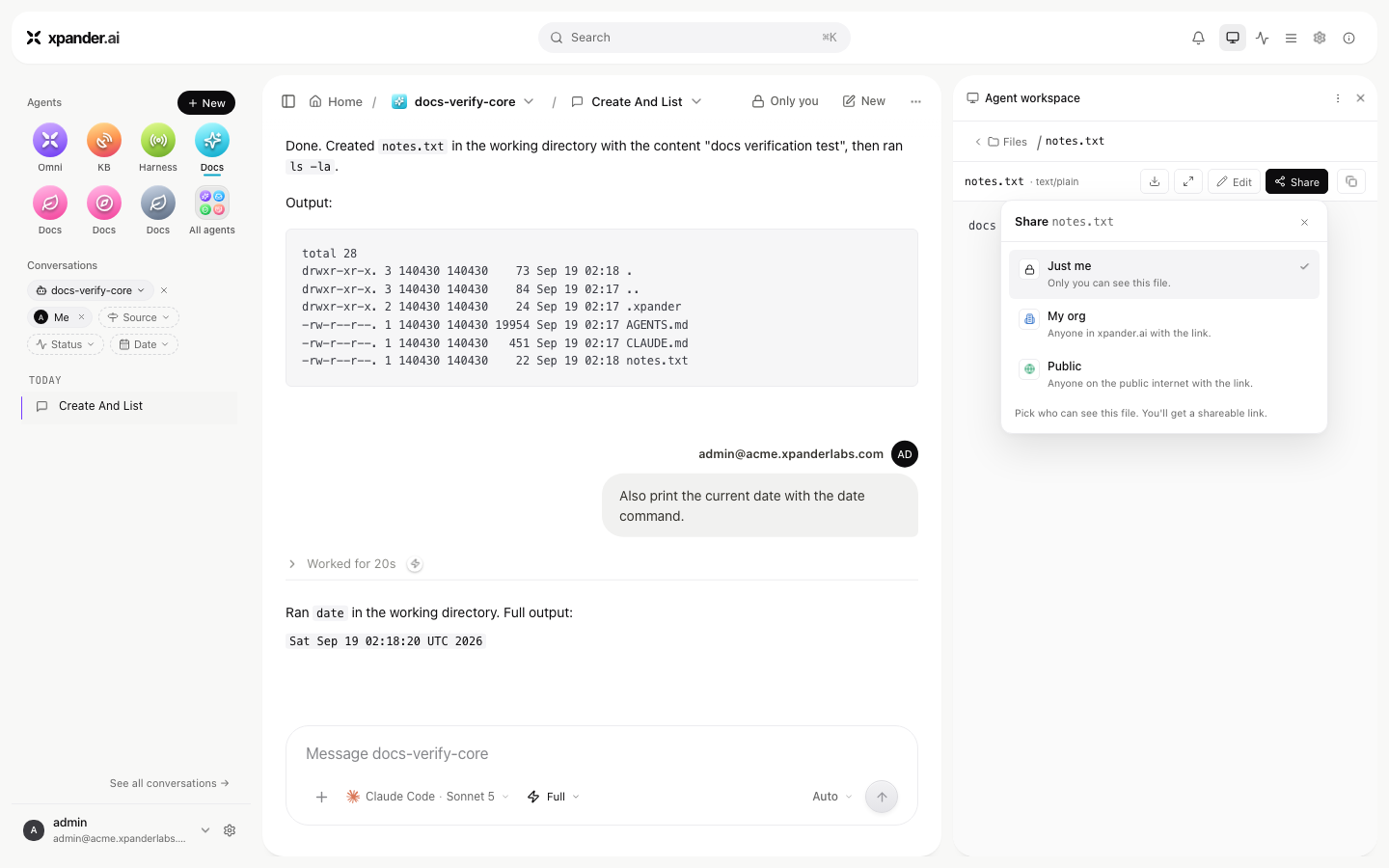This screenshot has height=868, width=1389.
Task: Open account settings gear near admin
Action: coord(230,830)
